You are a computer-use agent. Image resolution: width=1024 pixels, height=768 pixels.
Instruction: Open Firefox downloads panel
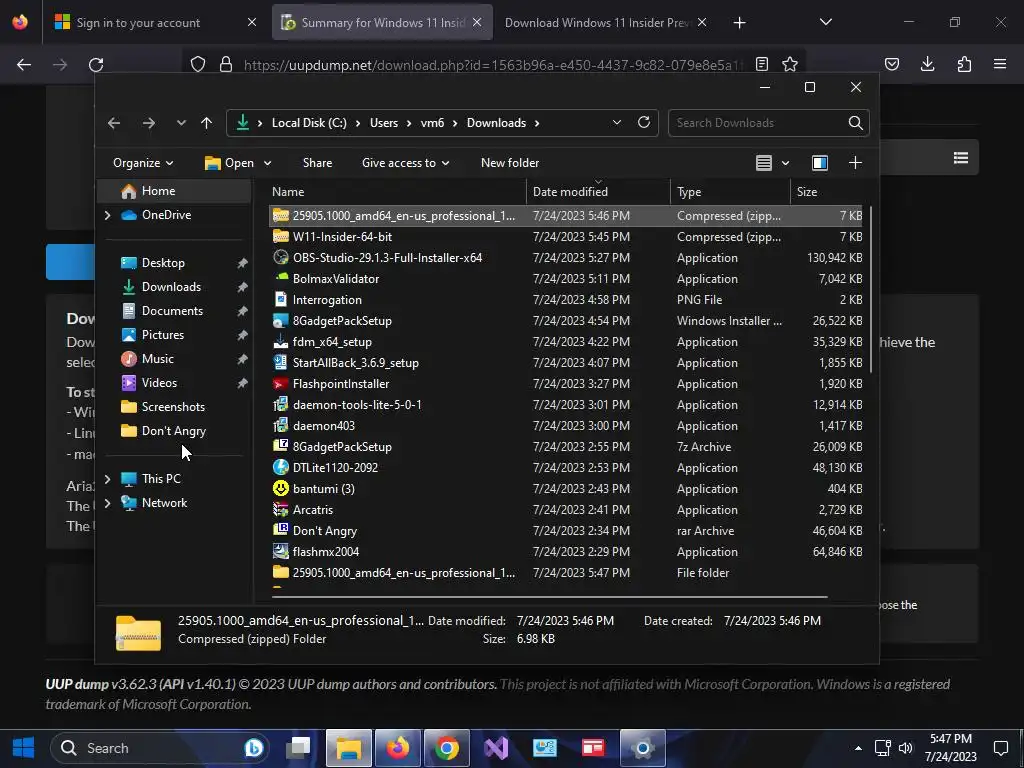pyautogui.click(x=927, y=64)
